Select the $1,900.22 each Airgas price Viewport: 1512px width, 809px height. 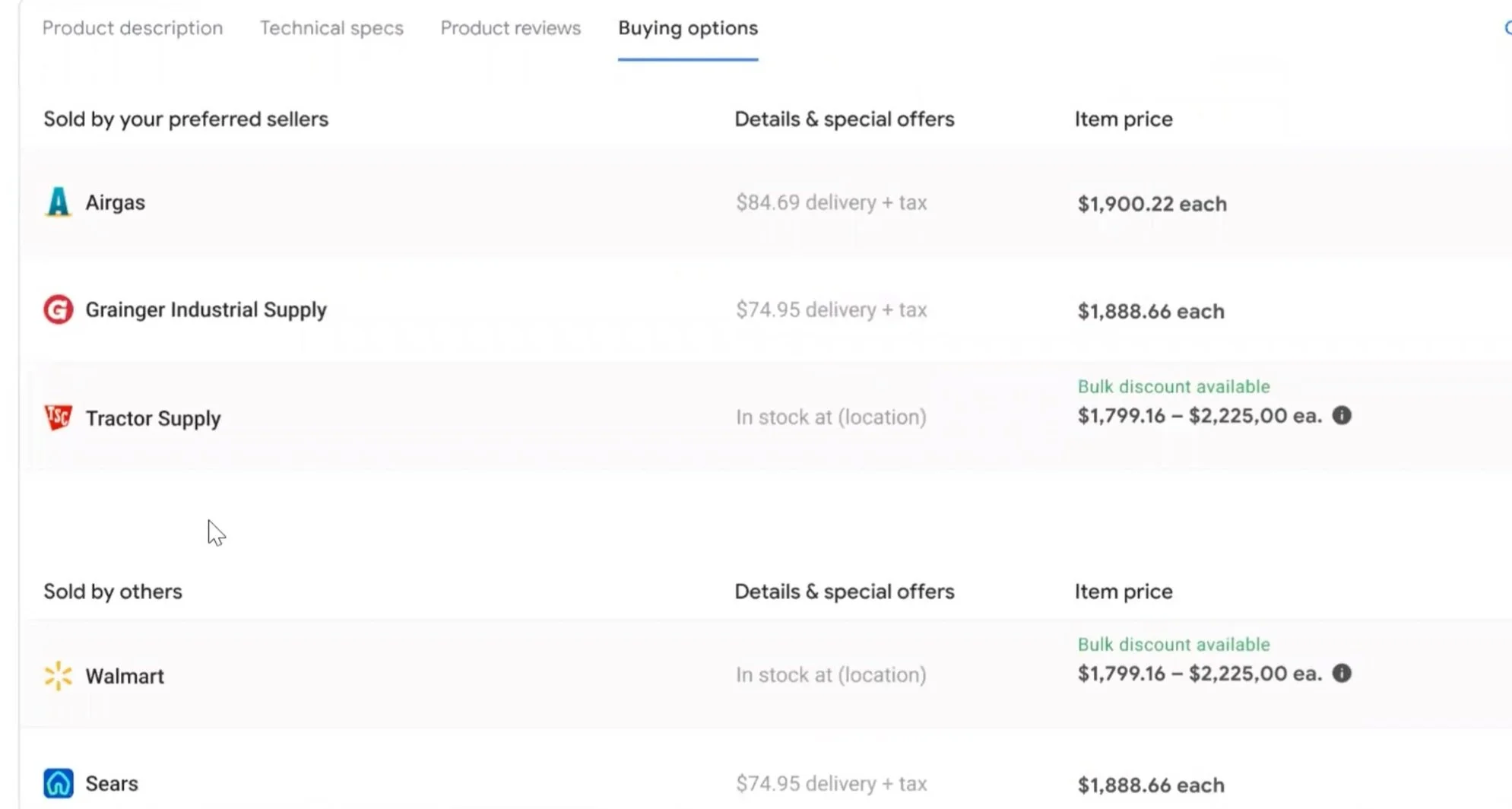[1152, 204]
